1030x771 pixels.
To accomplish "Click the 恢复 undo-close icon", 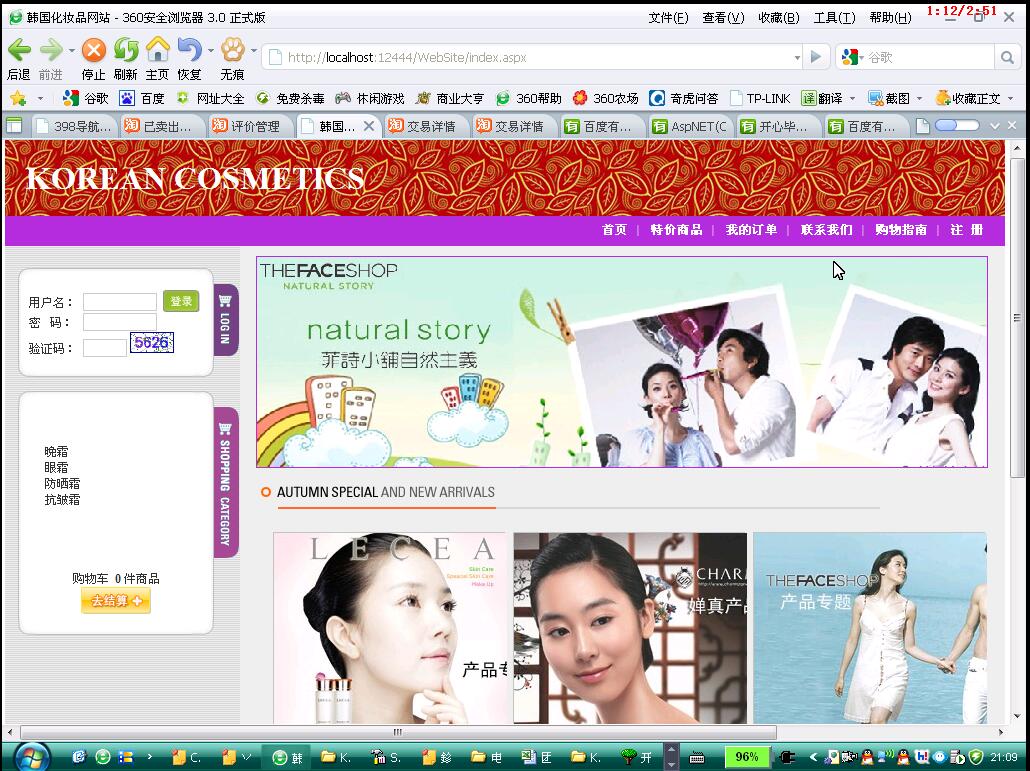I will (190, 50).
